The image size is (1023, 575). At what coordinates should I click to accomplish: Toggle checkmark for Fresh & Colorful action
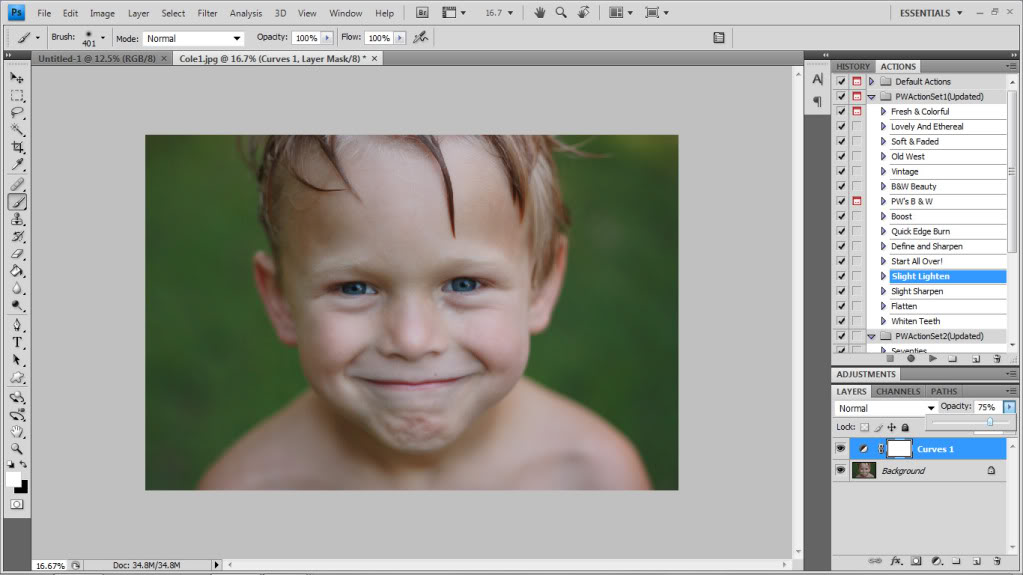coord(841,112)
